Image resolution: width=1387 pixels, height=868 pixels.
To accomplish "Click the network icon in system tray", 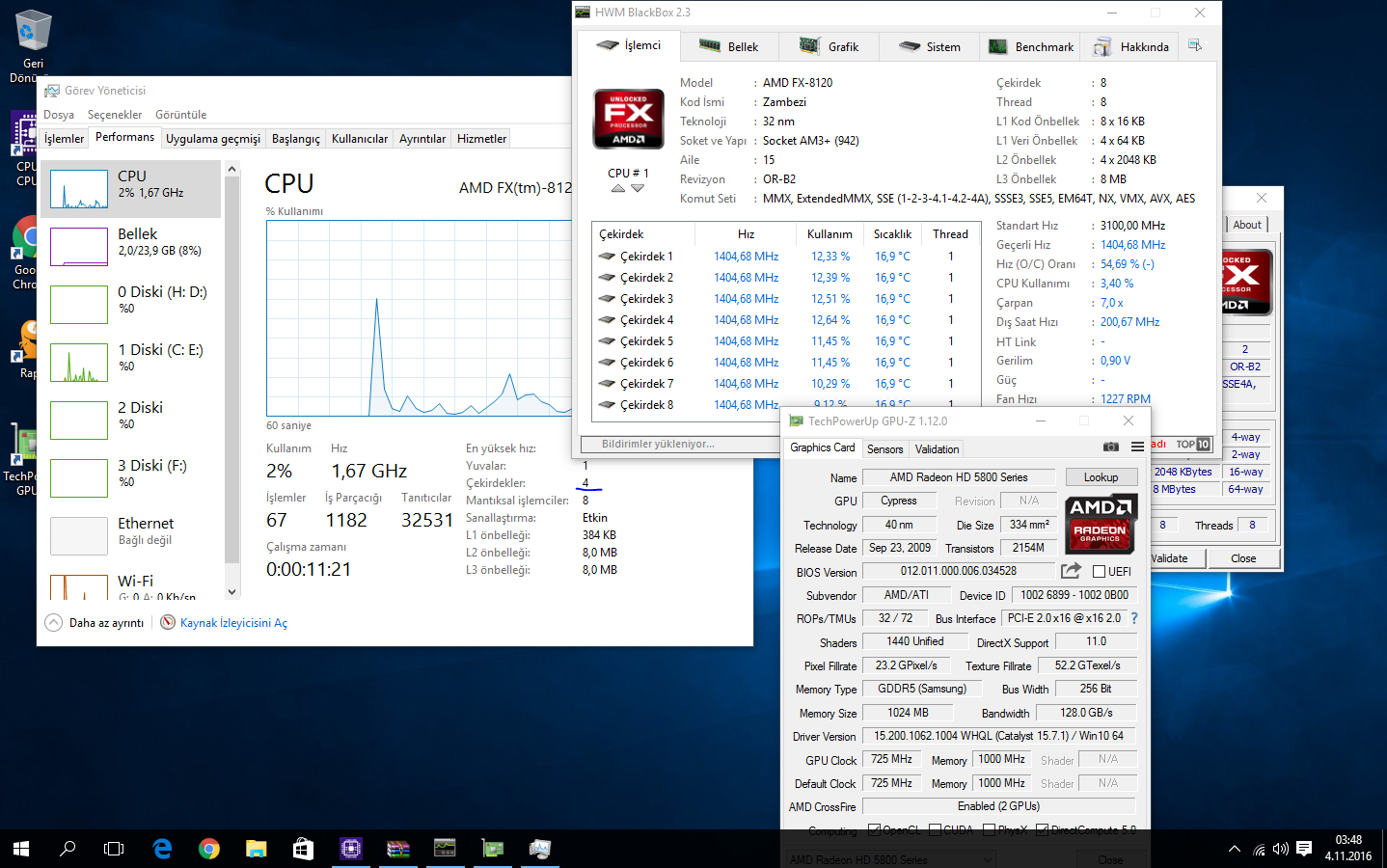I will coord(1259,850).
